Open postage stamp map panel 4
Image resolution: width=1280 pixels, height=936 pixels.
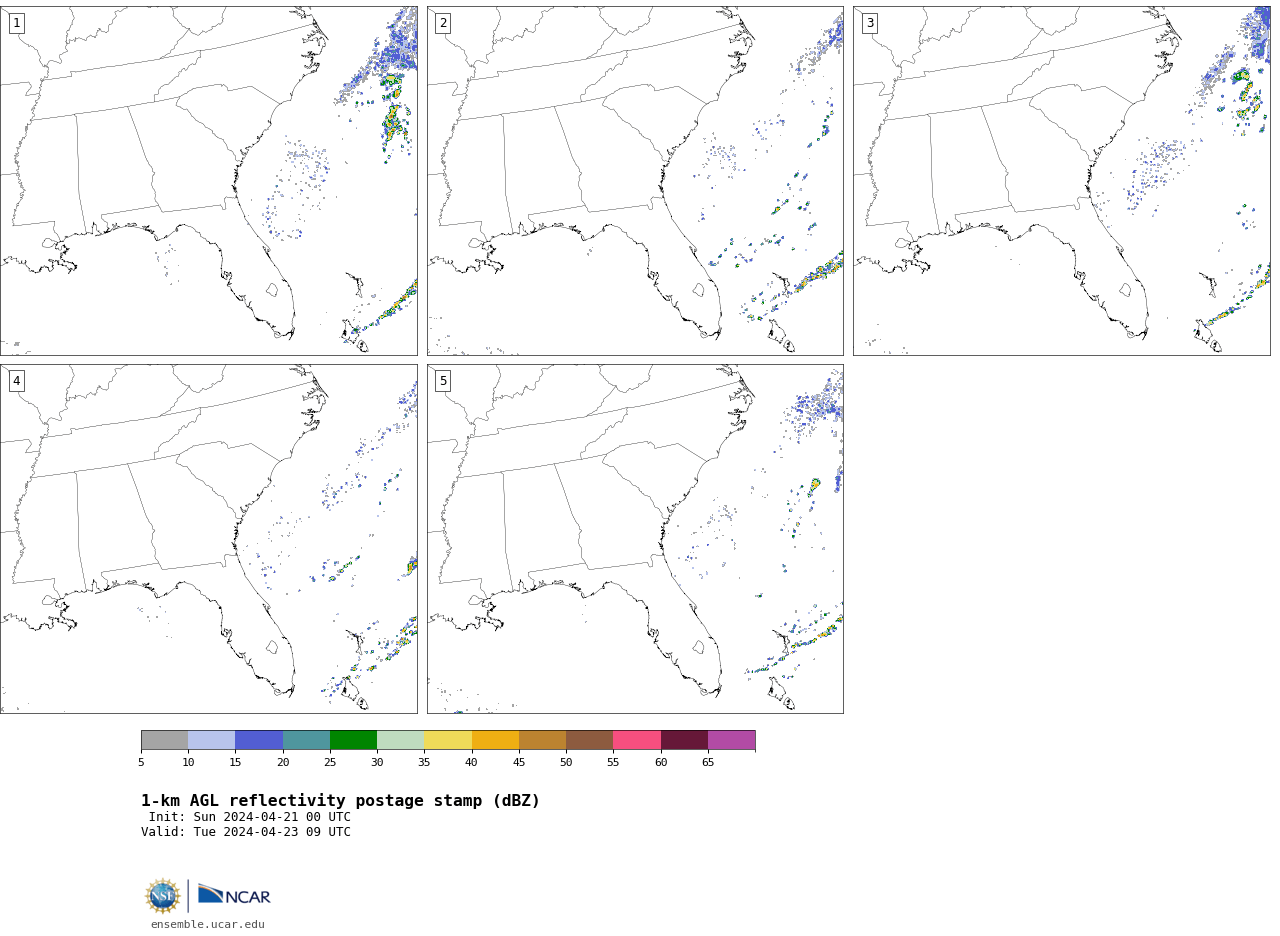coord(208,539)
